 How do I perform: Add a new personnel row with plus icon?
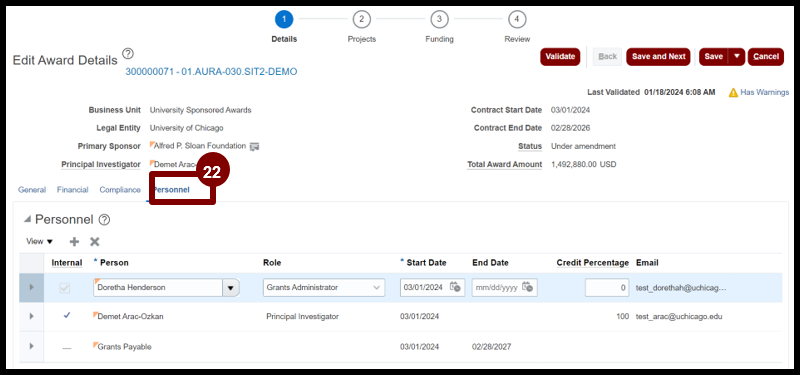(74, 242)
